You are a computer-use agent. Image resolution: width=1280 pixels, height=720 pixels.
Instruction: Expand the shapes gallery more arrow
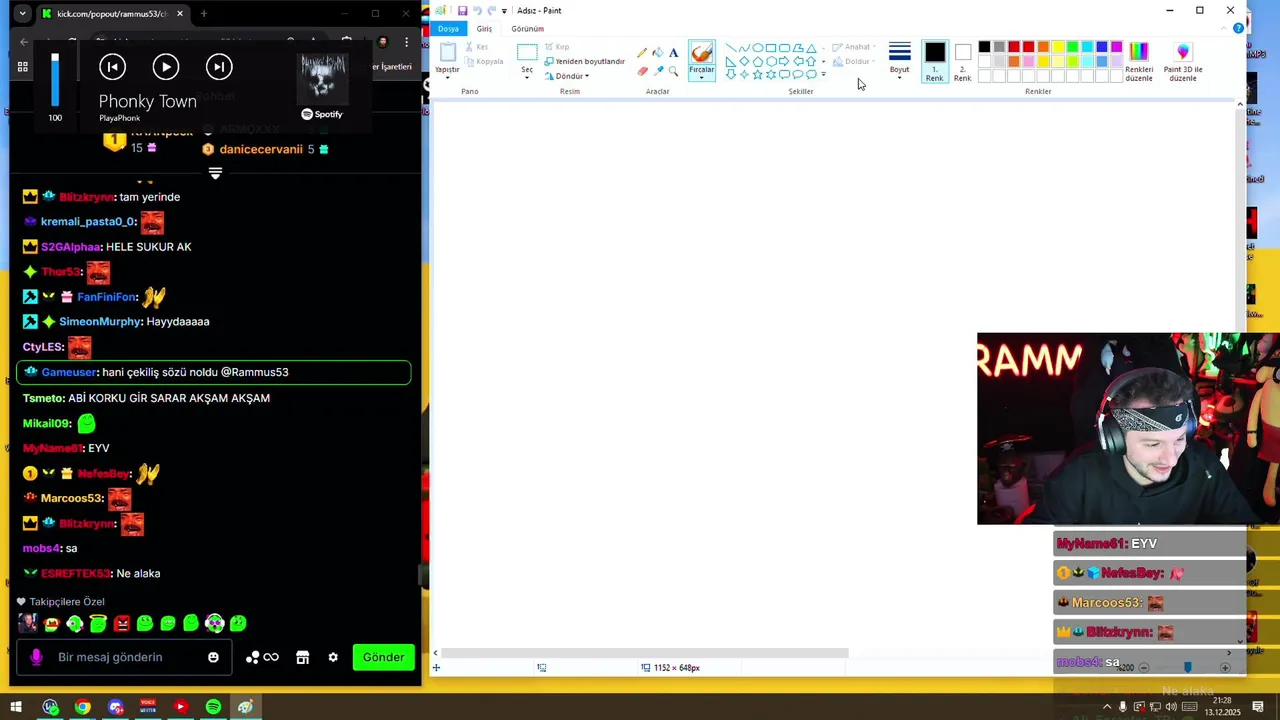pos(823,75)
